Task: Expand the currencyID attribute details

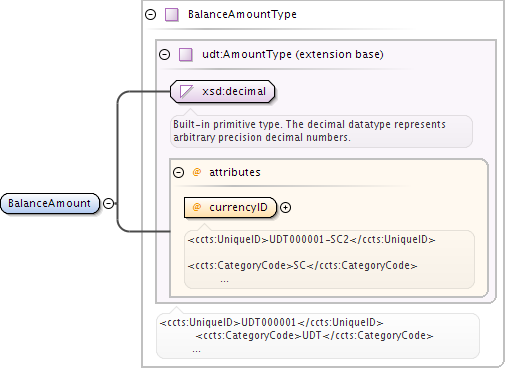Action: (x=285, y=207)
